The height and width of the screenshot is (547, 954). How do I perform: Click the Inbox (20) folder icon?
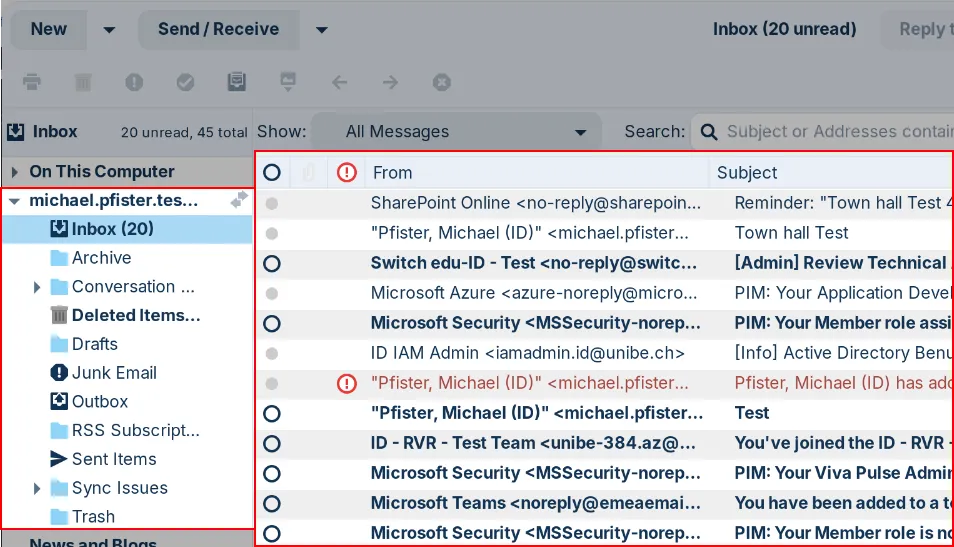tap(59, 229)
